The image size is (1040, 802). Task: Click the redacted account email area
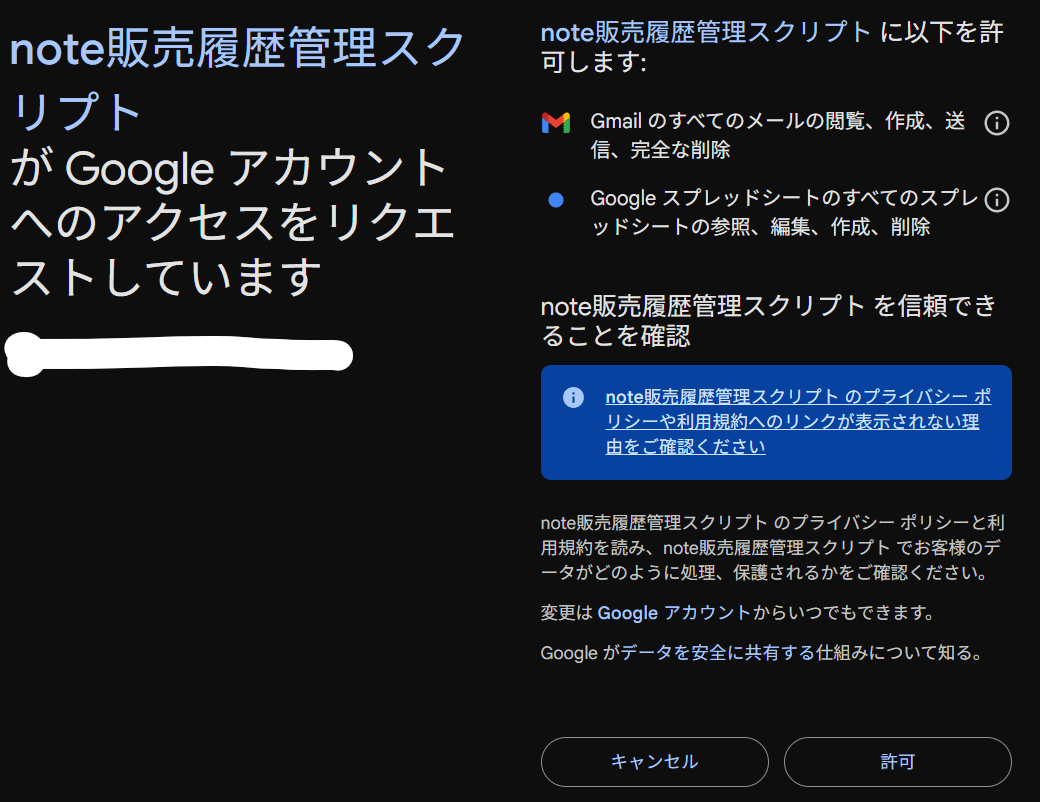[180, 354]
